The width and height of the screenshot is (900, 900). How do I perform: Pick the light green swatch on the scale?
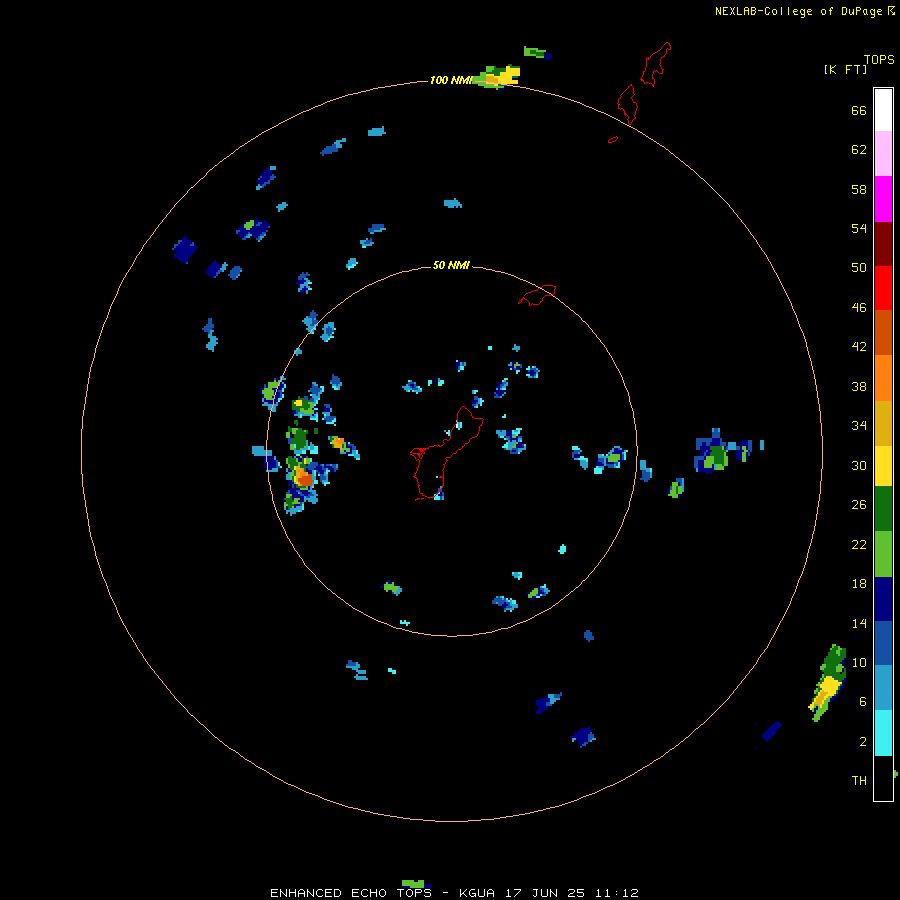883,554
